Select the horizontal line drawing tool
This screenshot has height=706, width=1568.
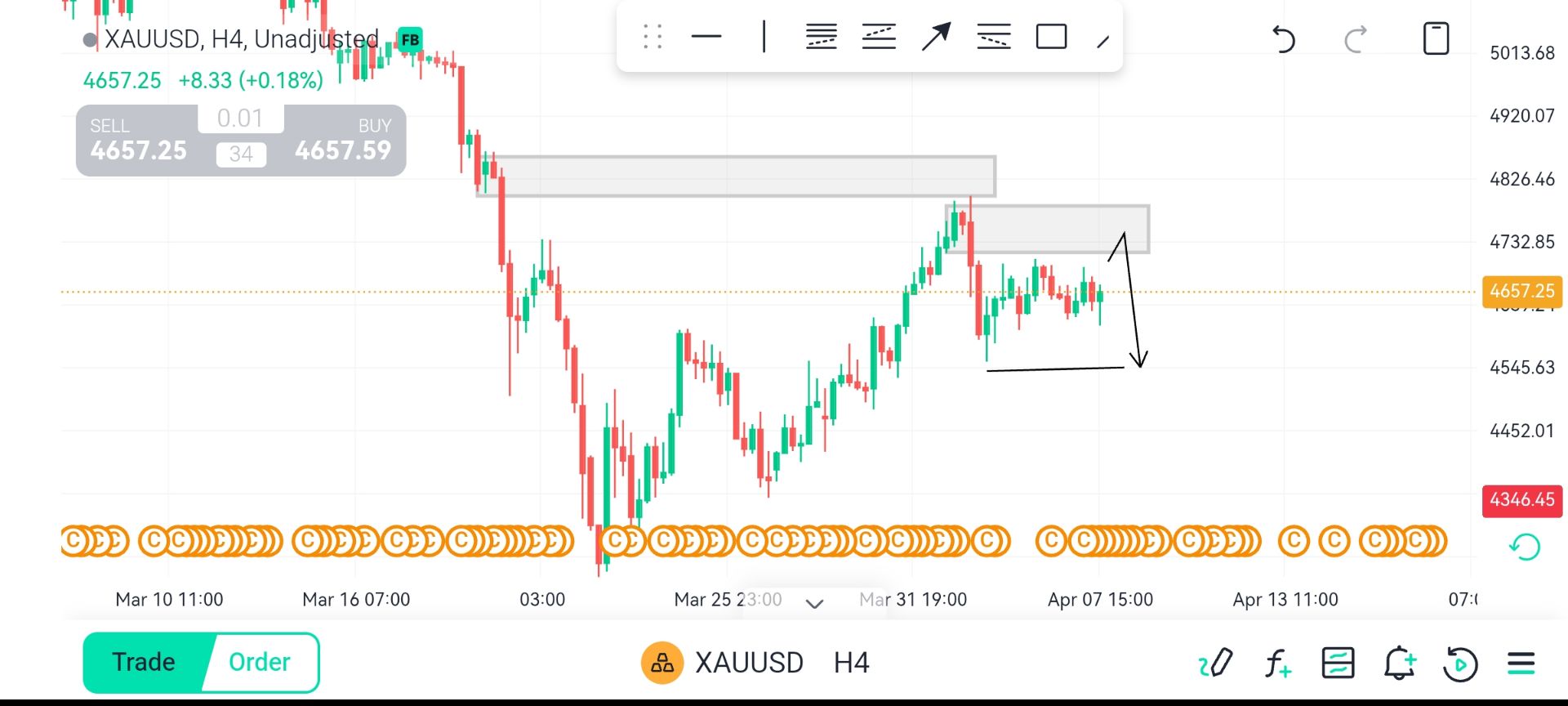706,37
